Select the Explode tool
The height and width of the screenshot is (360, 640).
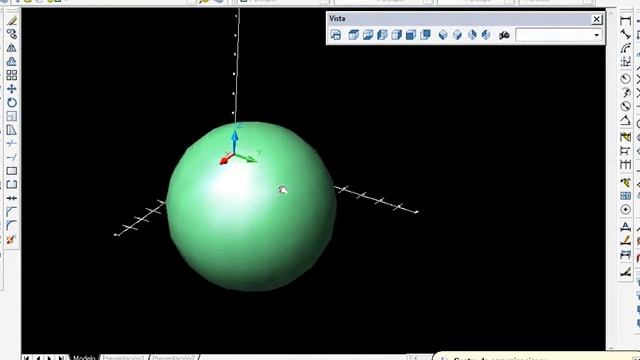11,240
